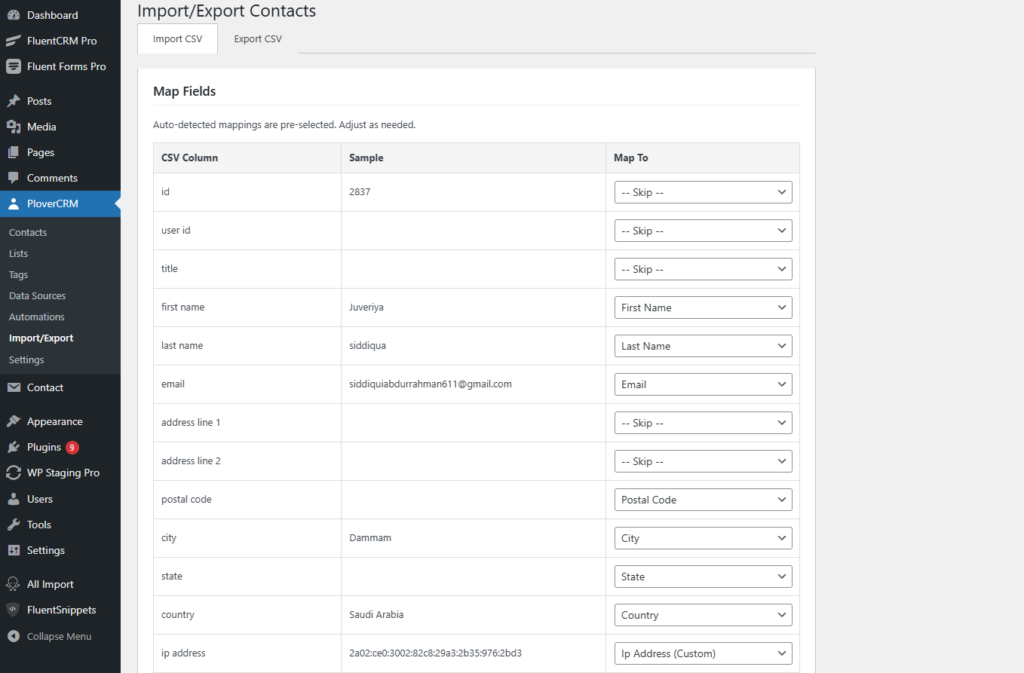Click the WP Staging Pro icon
Image resolution: width=1024 pixels, height=673 pixels.
click(13, 473)
